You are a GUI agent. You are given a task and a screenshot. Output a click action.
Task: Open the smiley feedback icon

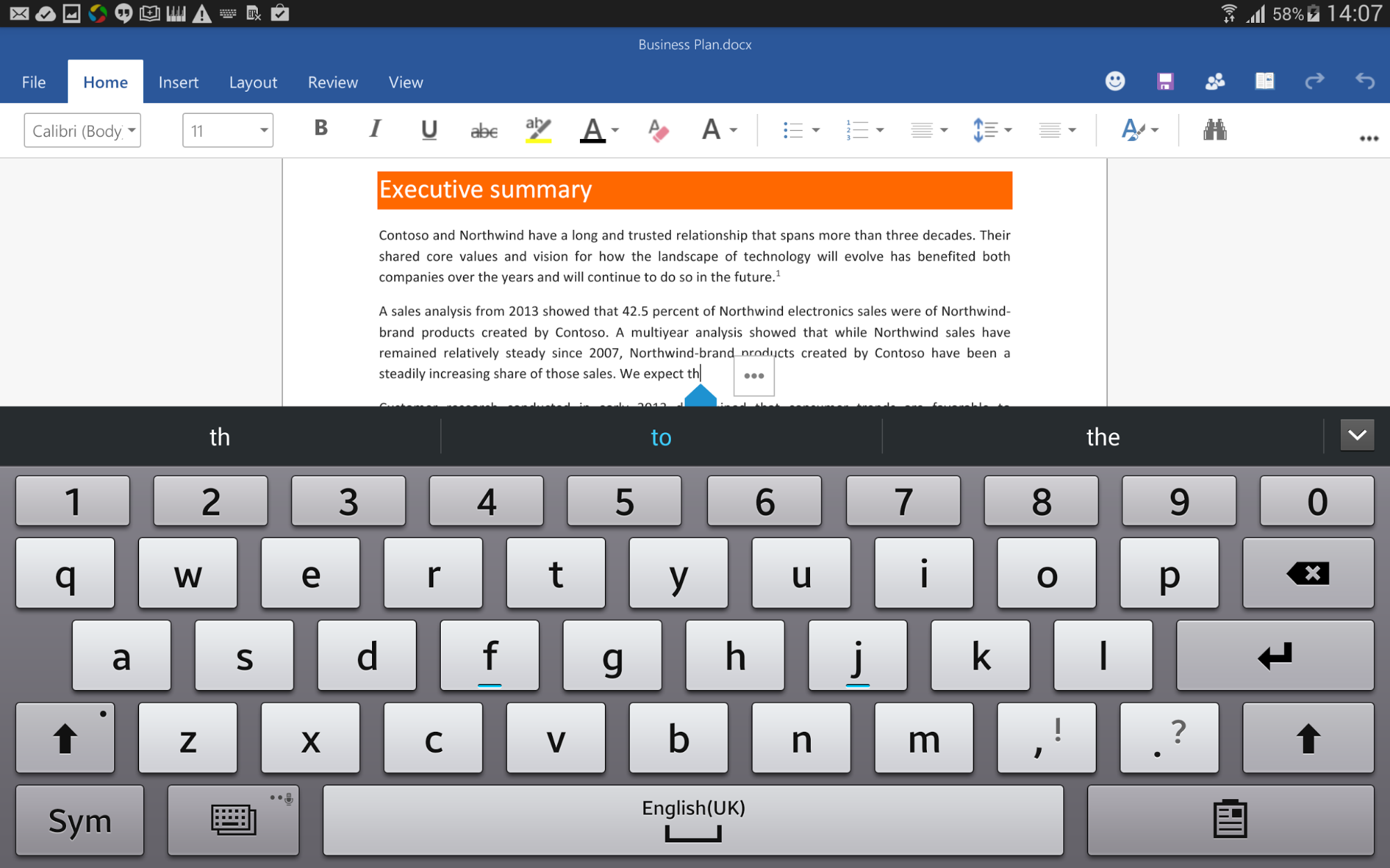click(x=1115, y=82)
